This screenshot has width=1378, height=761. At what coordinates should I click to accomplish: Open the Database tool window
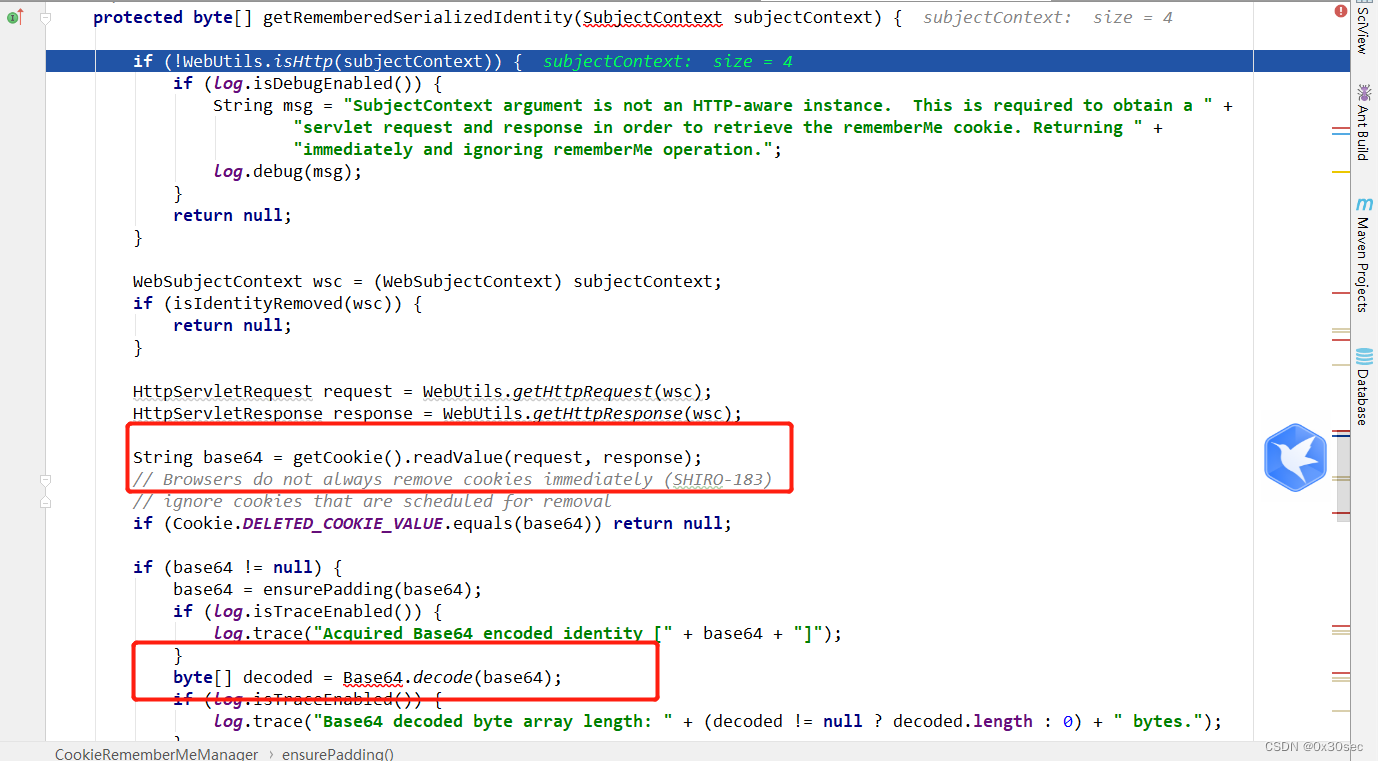pyautogui.click(x=1362, y=387)
